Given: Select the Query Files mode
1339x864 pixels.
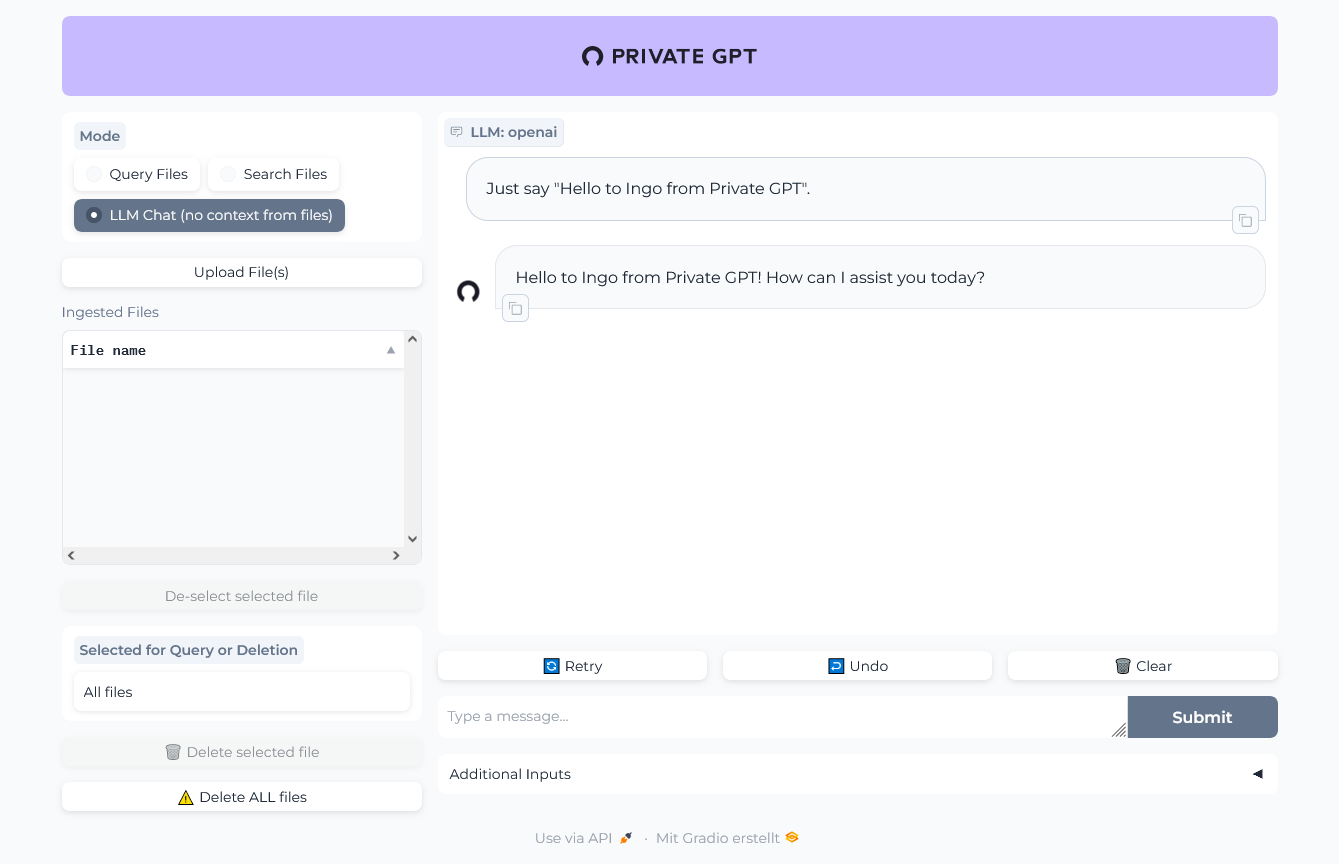Looking at the screenshot, I should (137, 174).
